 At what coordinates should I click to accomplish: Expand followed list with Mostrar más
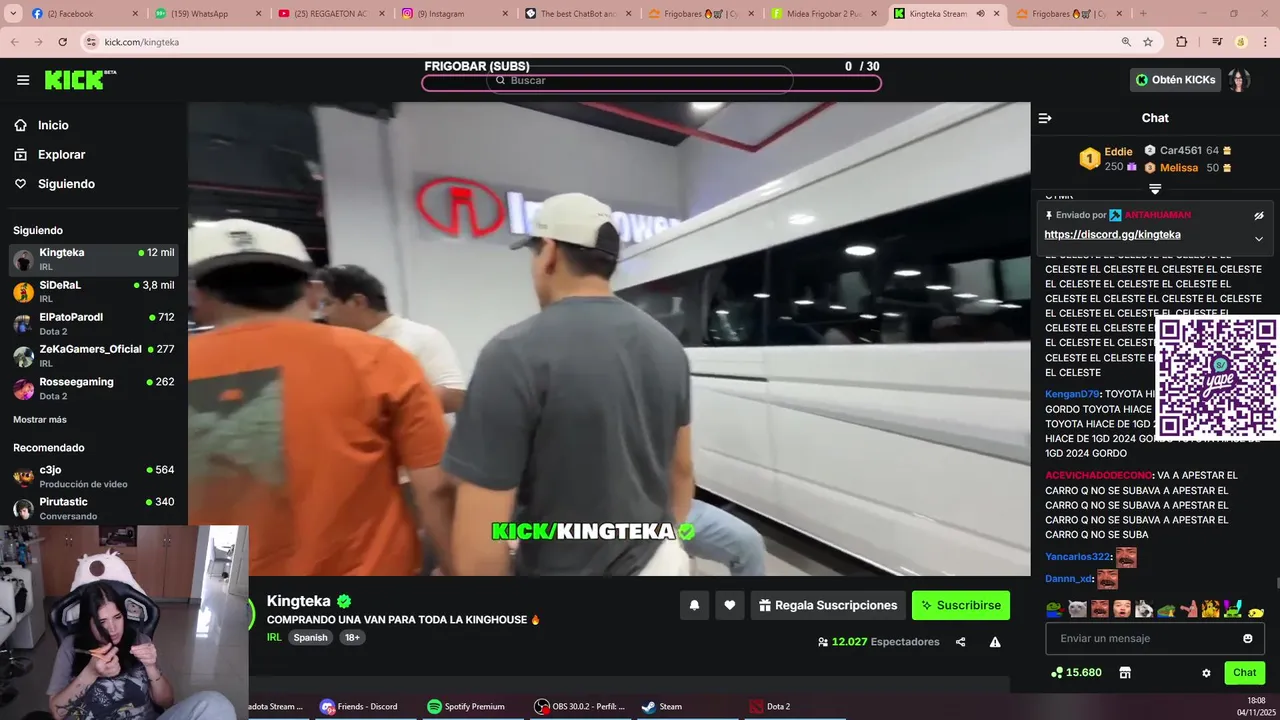point(40,419)
